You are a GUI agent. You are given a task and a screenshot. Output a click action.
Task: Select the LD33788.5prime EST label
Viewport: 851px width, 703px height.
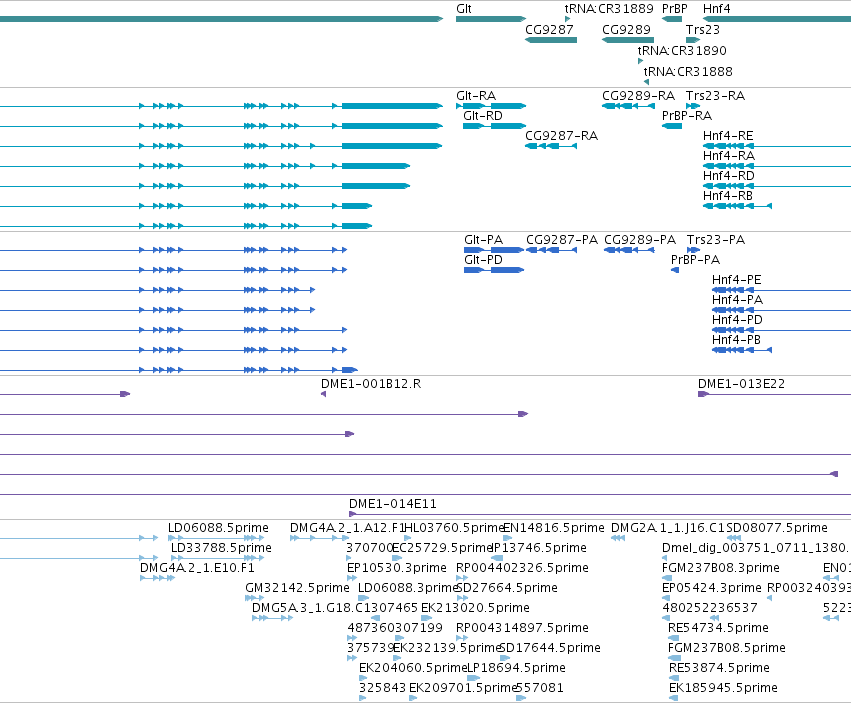click(x=221, y=548)
